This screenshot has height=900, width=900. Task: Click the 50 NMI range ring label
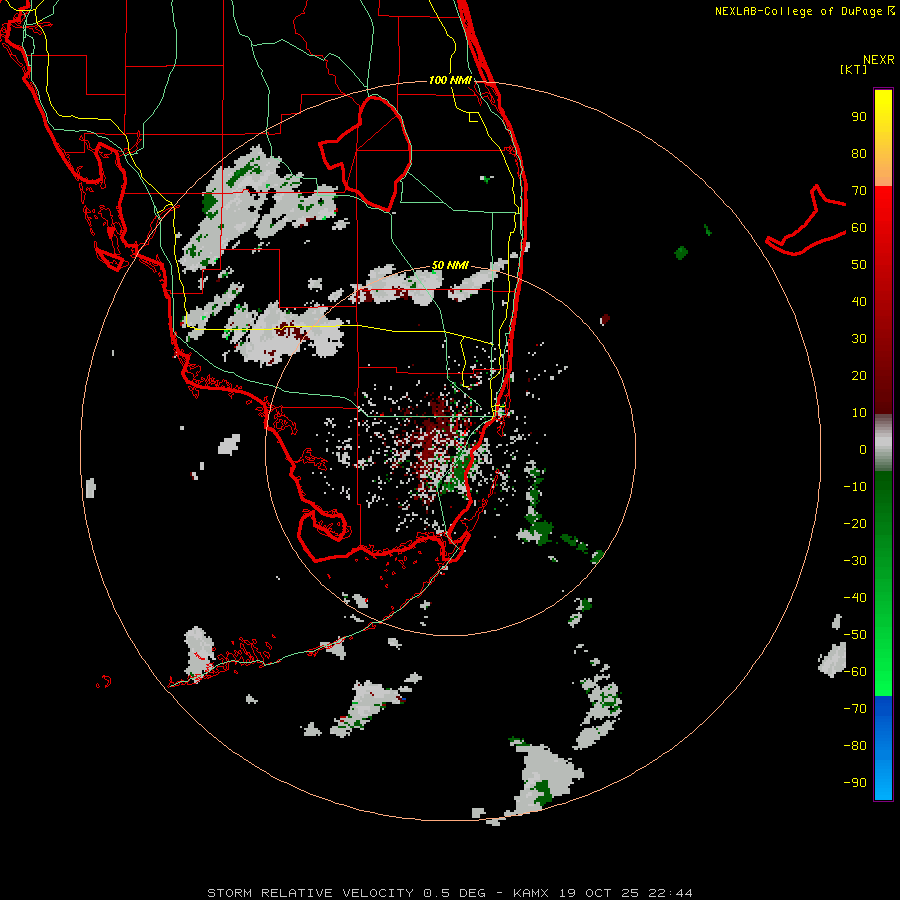(x=449, y=265)
